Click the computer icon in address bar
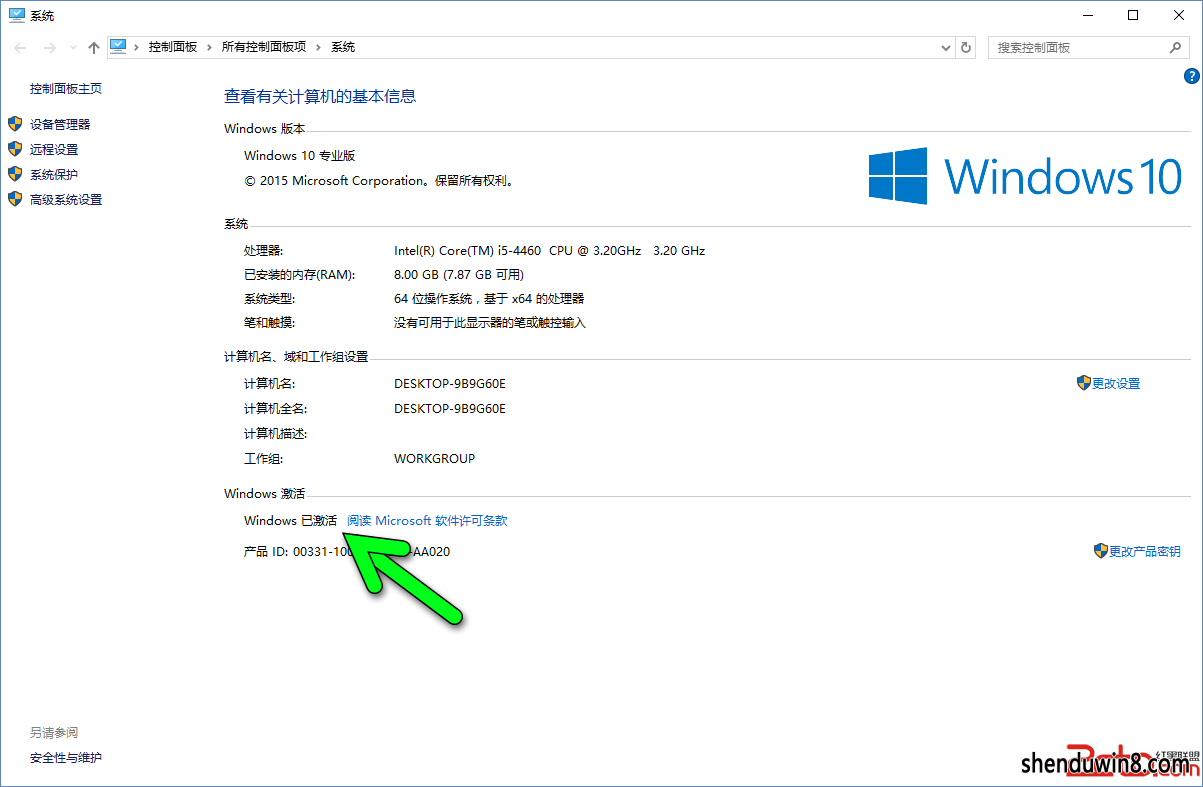Viewport: 1203px width, 787px height. (119, 46)
